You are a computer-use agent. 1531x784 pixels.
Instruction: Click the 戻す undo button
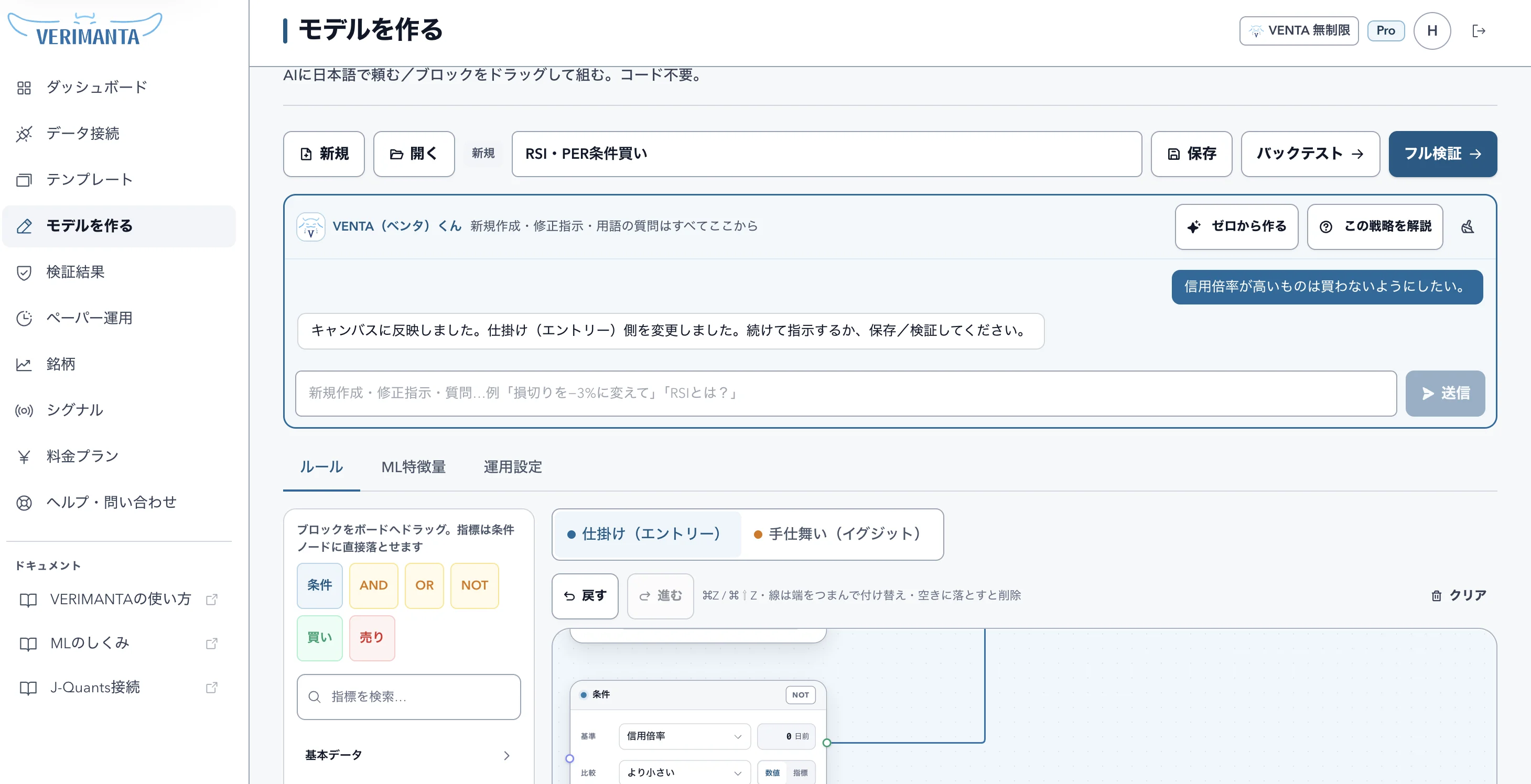point(585,596)
